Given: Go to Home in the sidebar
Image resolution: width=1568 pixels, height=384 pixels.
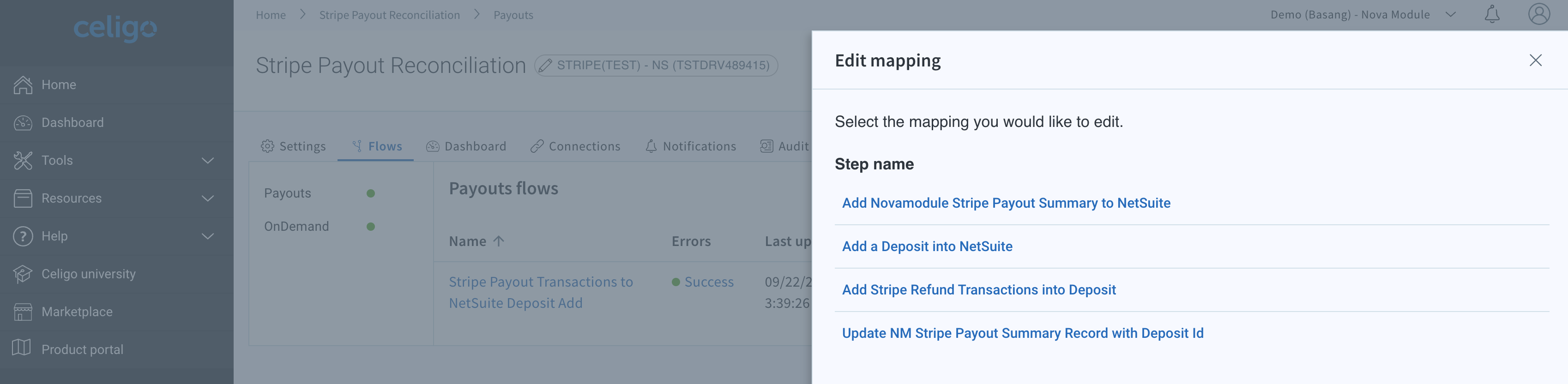Looking at the screenshot, I should coord(117,84).
